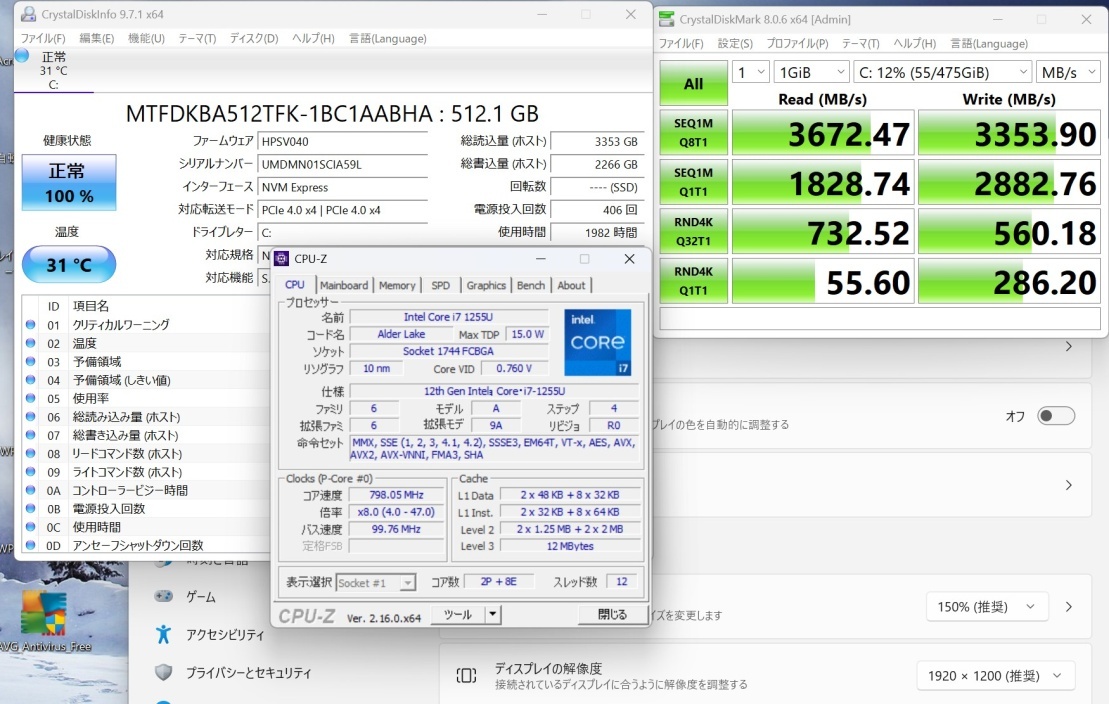Expand the 1920 x 1200 resolution dropdown
The height and width of the screenshot is (704, 1109).
(993, 675)
